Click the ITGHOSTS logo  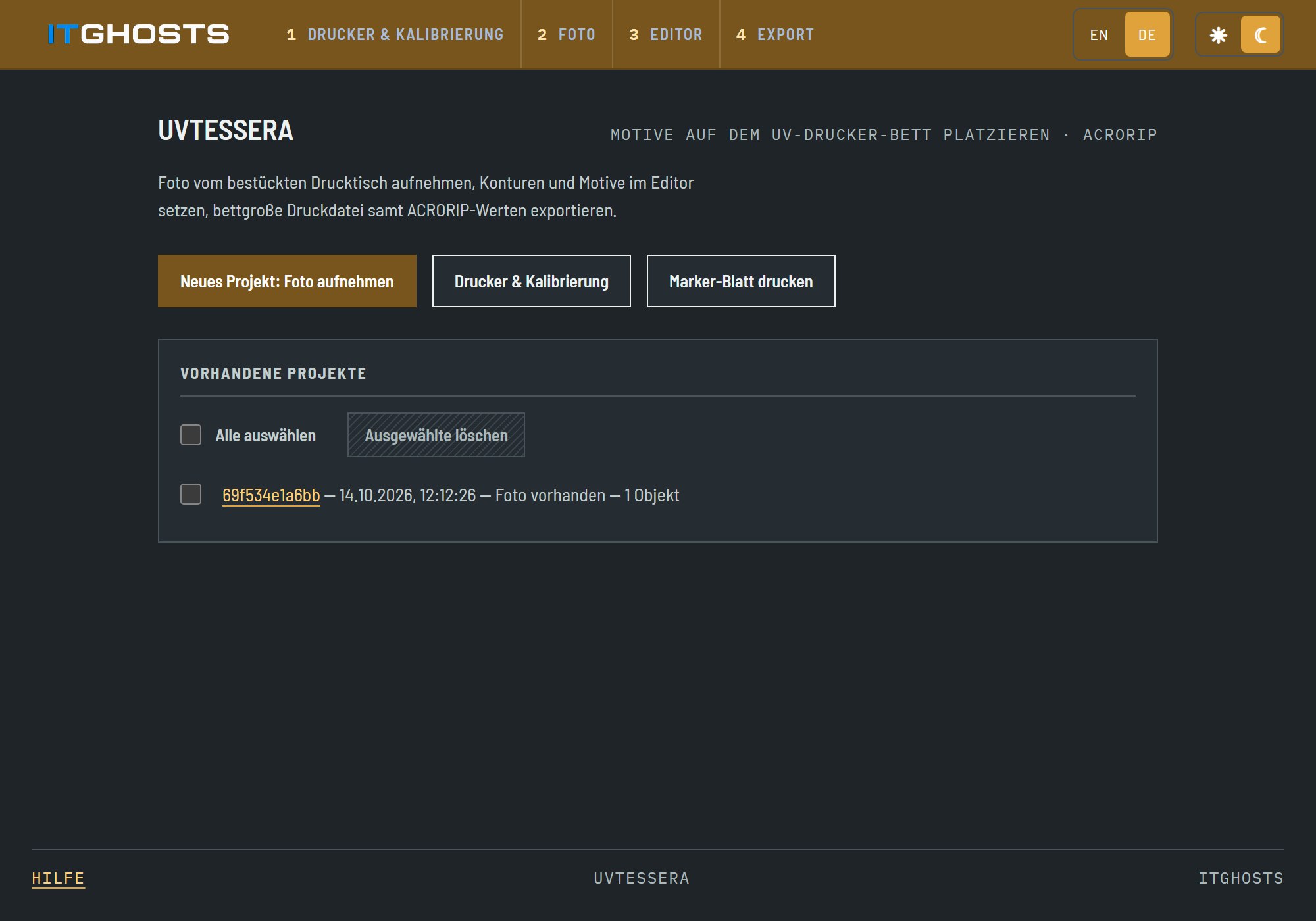pyautogui.click(x=139, y=34)
